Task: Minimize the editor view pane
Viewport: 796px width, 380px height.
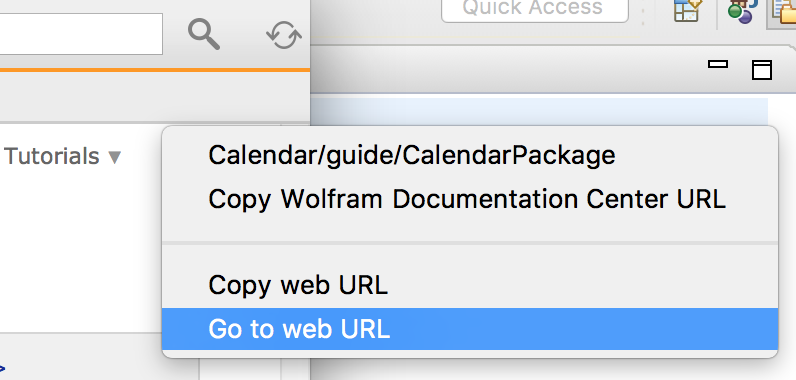Action: (x=718, y=64)
